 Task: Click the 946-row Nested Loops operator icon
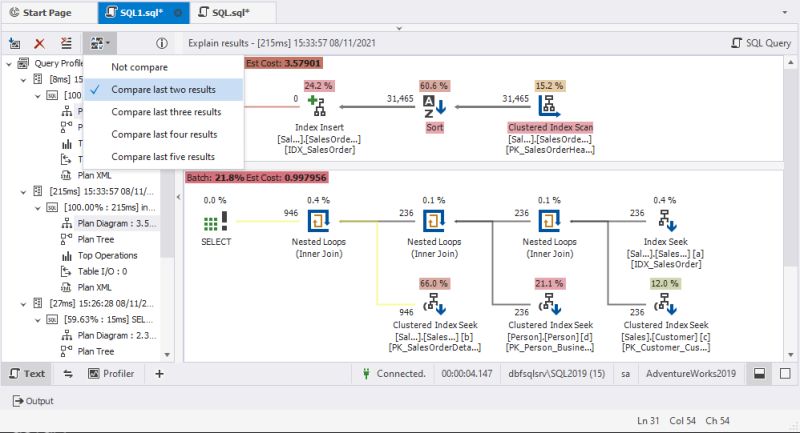click(318, 221)
